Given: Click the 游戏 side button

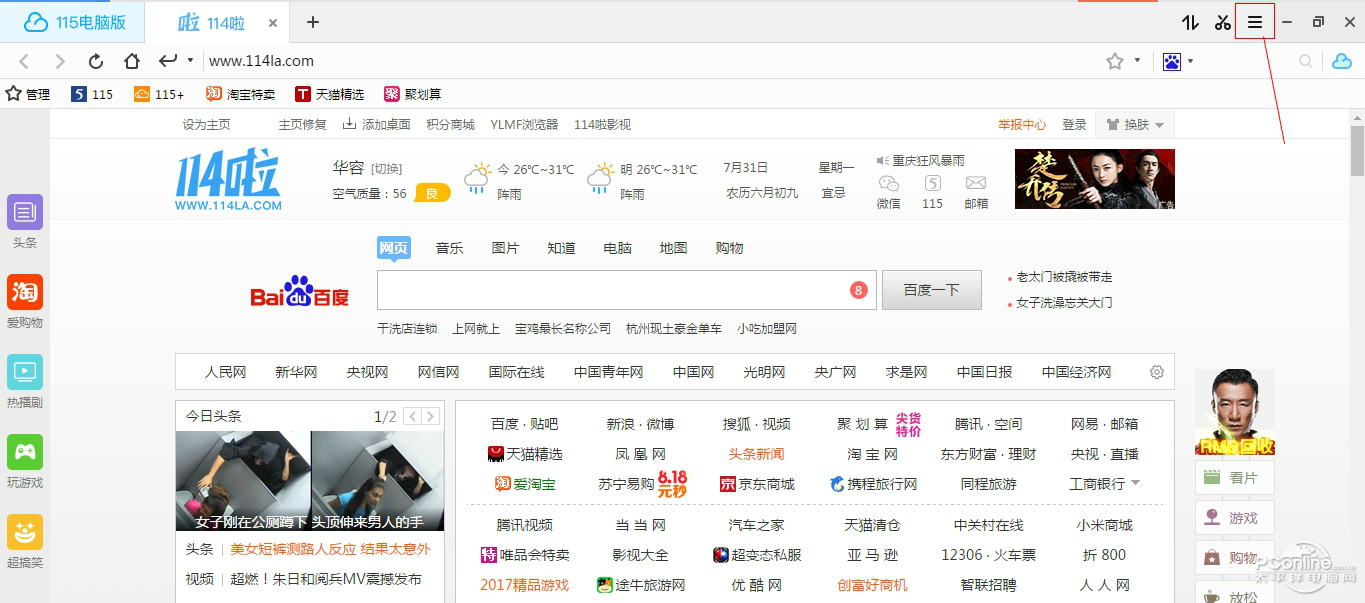Looking at the screenshot, I should pyautogui.click(x=1234, y=518).
